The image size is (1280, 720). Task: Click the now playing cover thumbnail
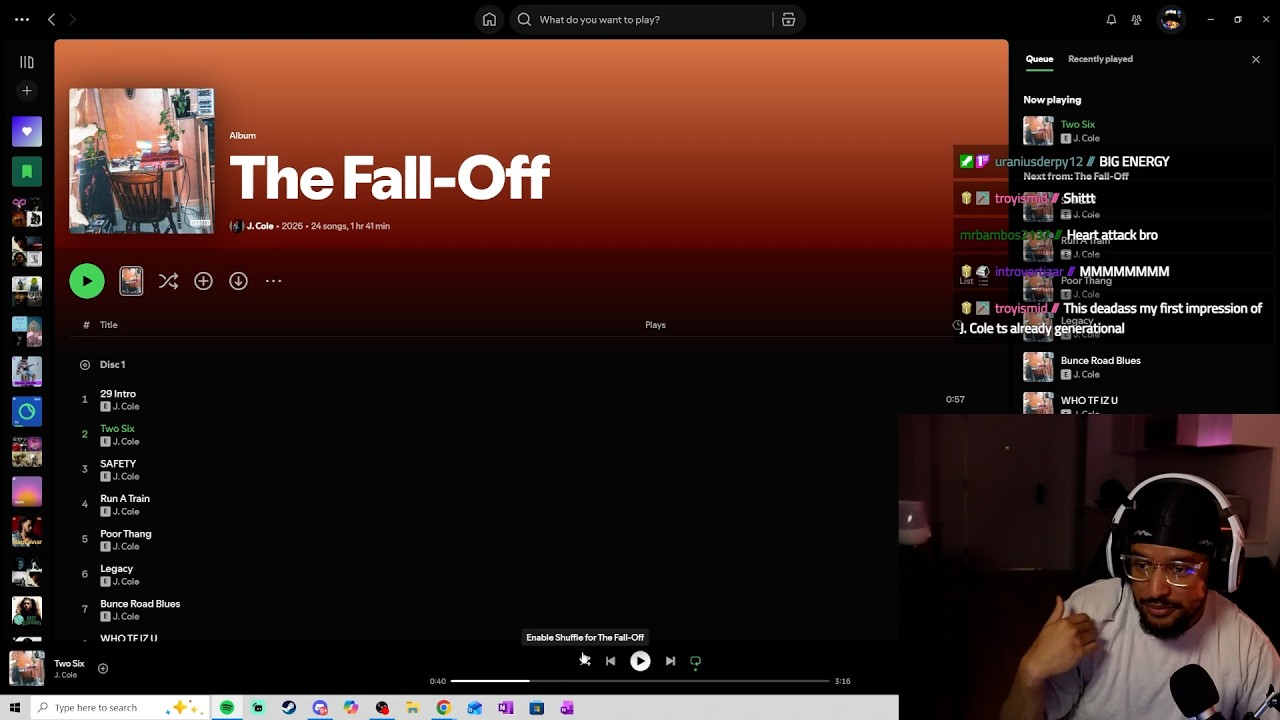27,668
